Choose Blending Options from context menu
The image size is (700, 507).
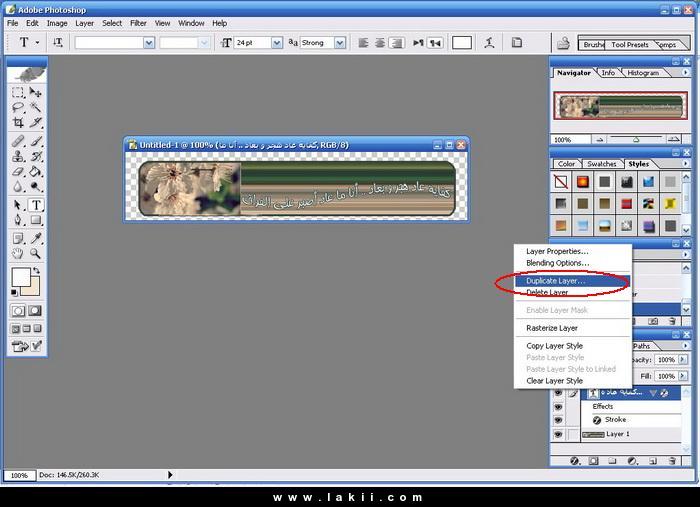[573, 263]
